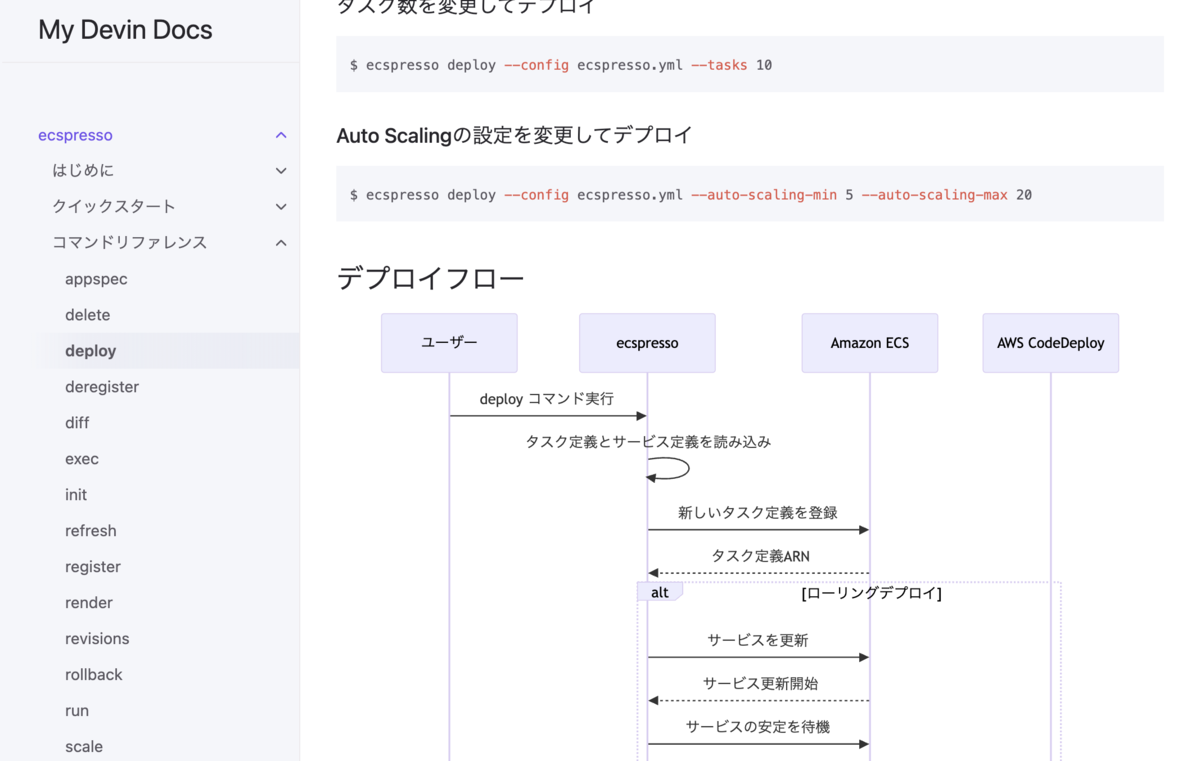The height and width of the screenshot is (761, 1200).
Task: Open the init command page
Action: [76, 495]
